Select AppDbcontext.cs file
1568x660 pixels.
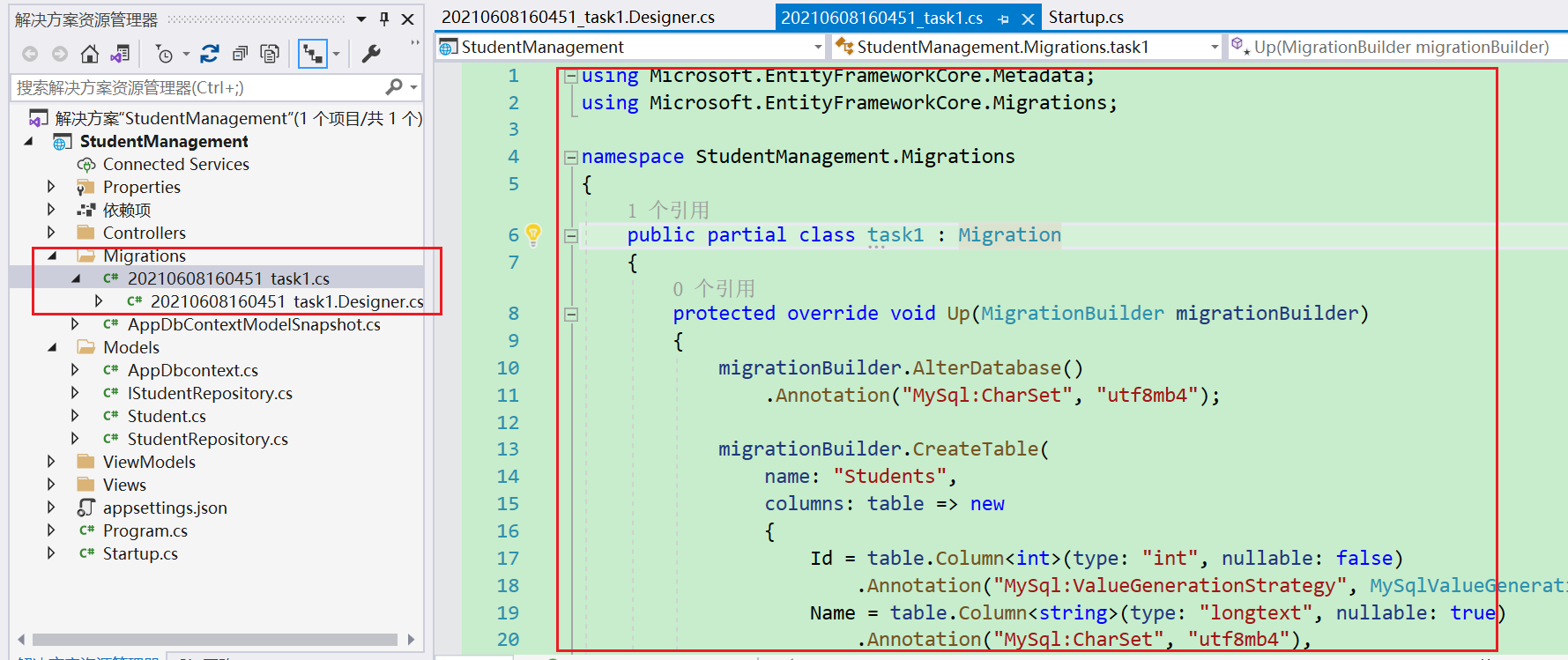pos(192,370)
